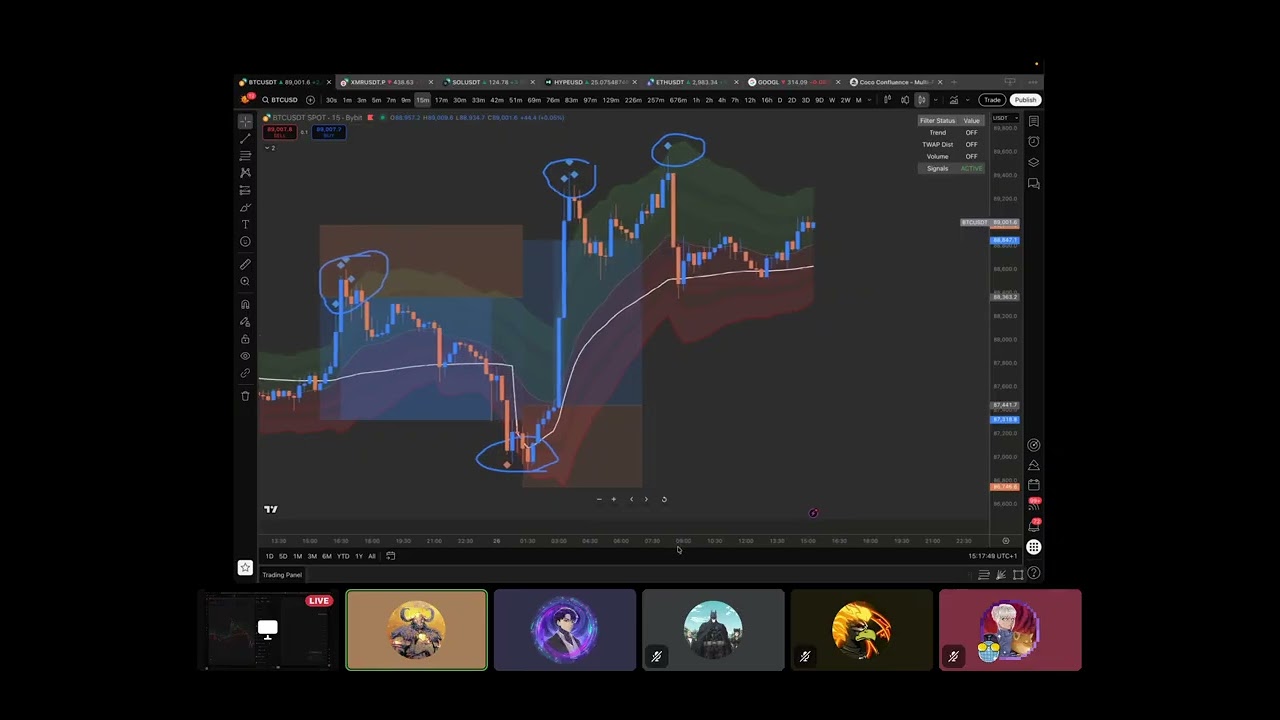Viewport: 1280px width, 720px height.
Task: Select the 1h timeframe
Action: 696,100
